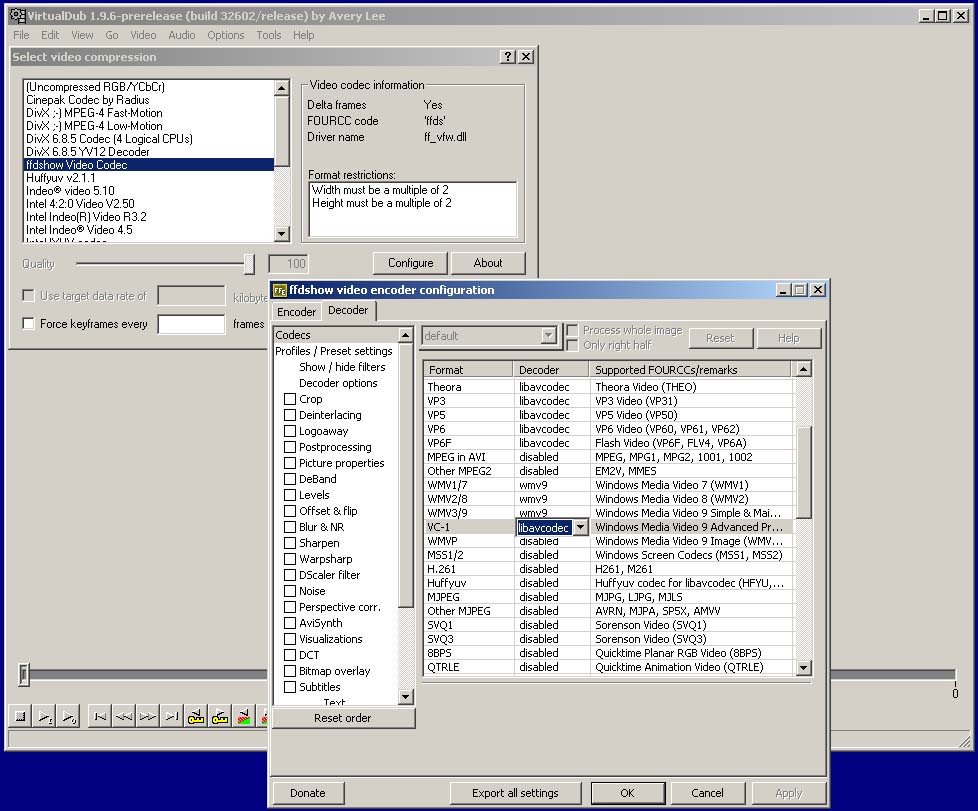Image resolution: width=978 pixels, height=811 pixels.
Task: Click the Stop playback button
Action: [x=21, y=716]
